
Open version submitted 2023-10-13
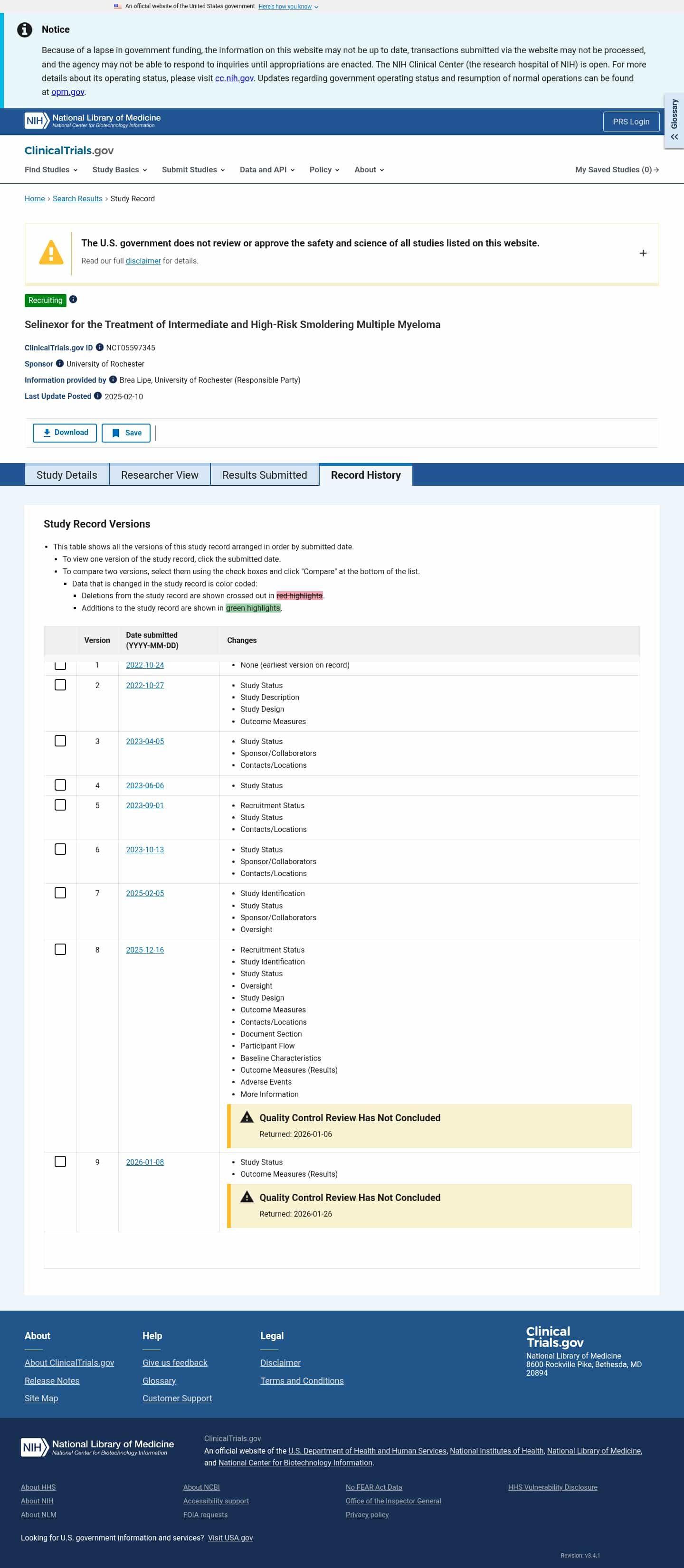145,850
